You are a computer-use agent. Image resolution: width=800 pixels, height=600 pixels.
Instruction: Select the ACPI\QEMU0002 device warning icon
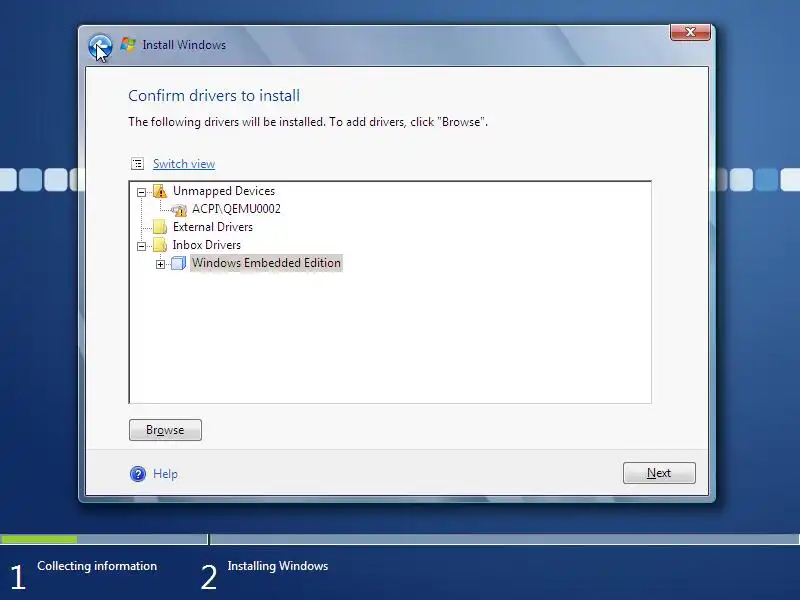click(179, 209)
